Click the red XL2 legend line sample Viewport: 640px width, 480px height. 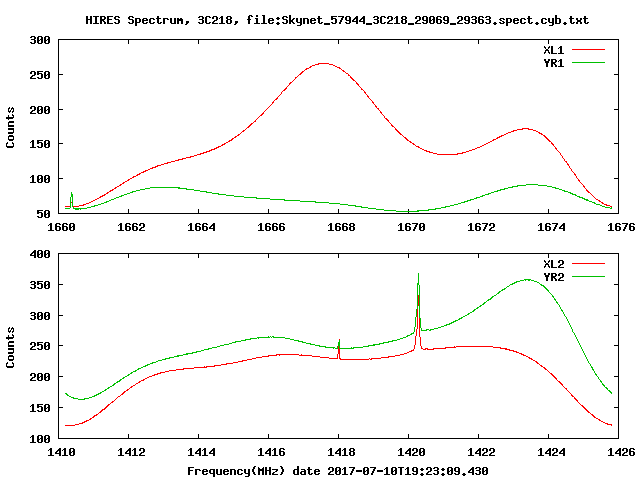click(x=588, y=263)
